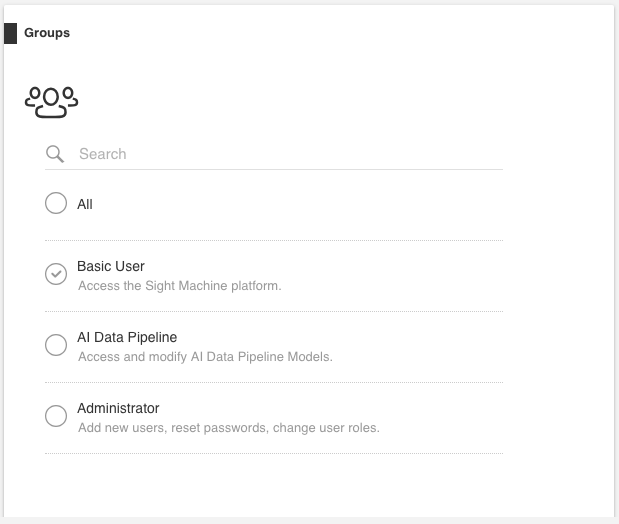Click the underline beneath the Search field
This screenshot has width=619, height=524.
(273, 169)
